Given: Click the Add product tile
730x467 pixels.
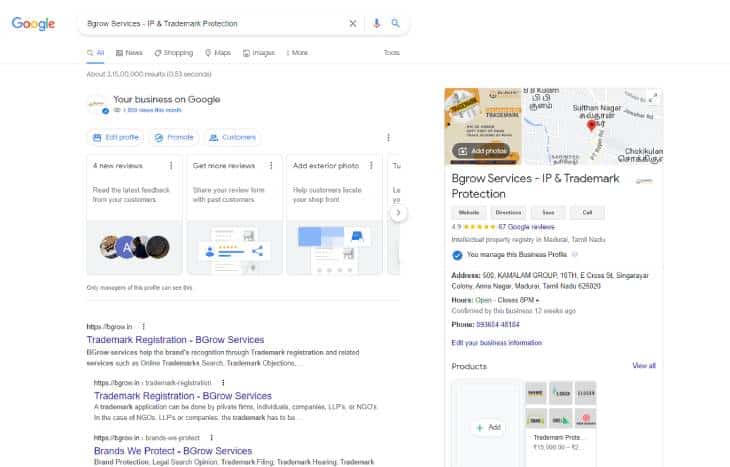Looking at the screenshot, I should (x=488, y=424).
